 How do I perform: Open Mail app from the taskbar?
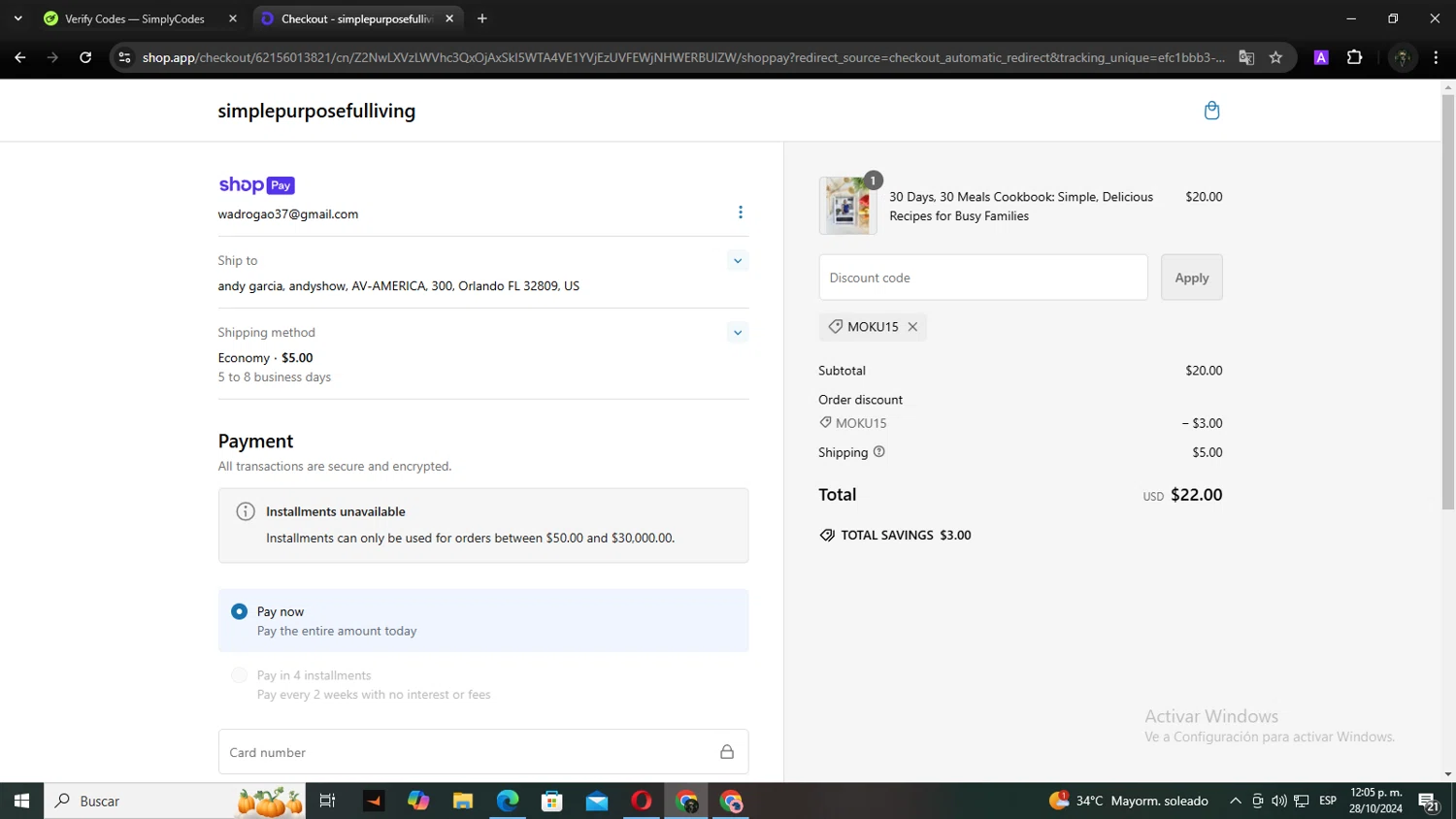(597, 801)
